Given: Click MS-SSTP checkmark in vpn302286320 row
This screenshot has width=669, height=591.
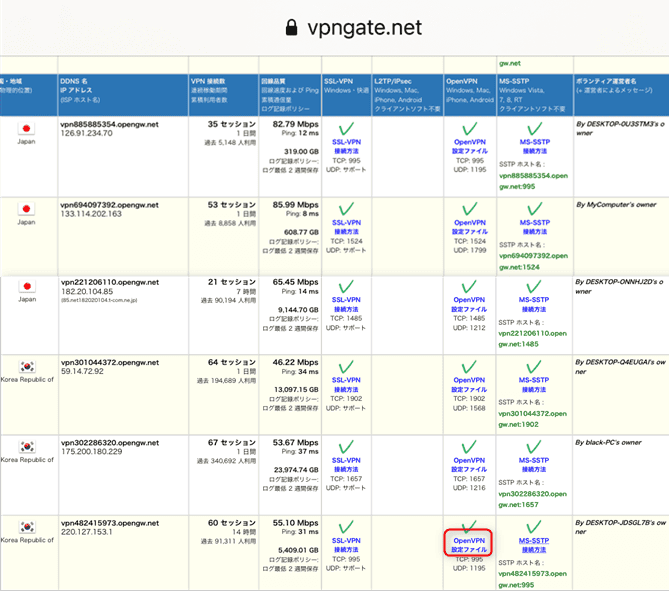Looking at the screenshot, I should click(x=534, y=447).
